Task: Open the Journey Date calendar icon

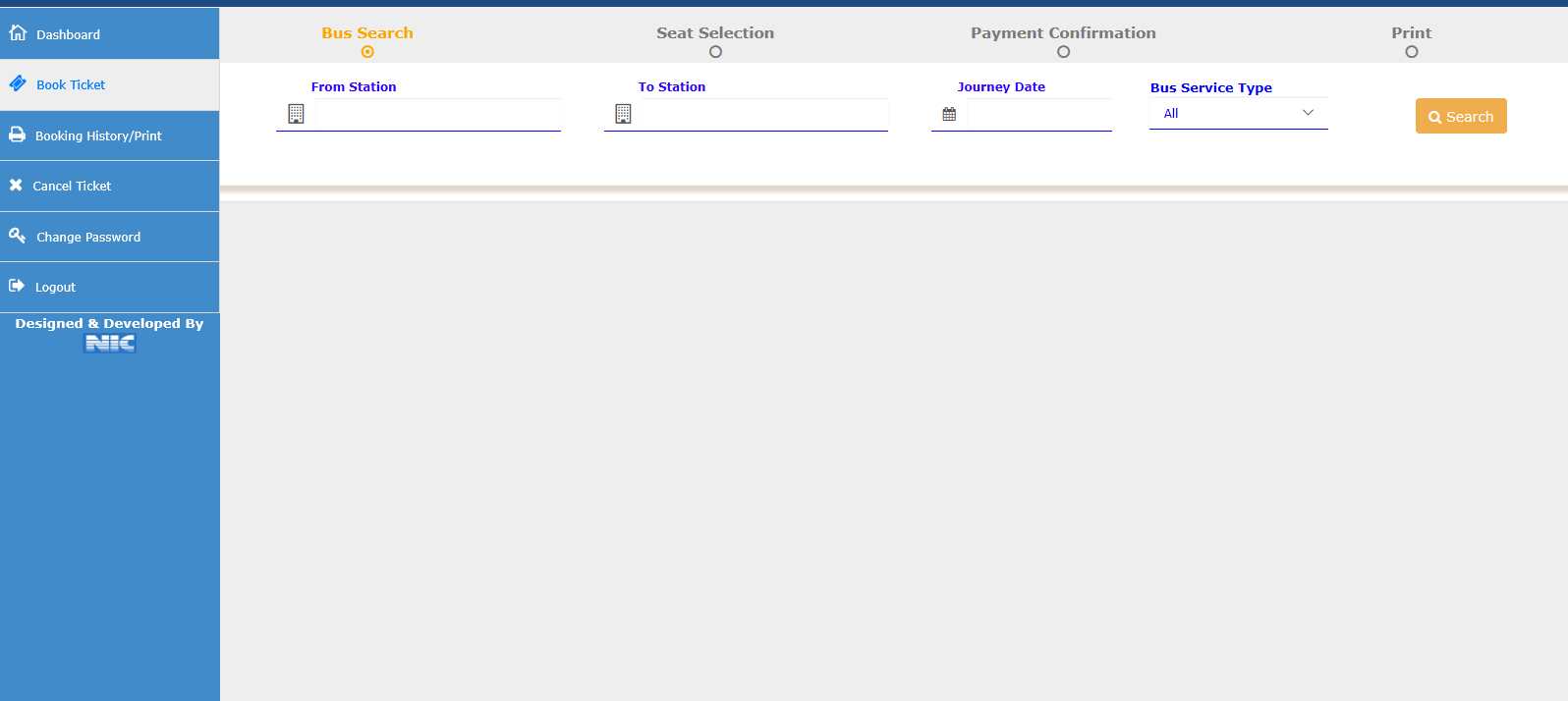Action: click(x=949, y=115)
